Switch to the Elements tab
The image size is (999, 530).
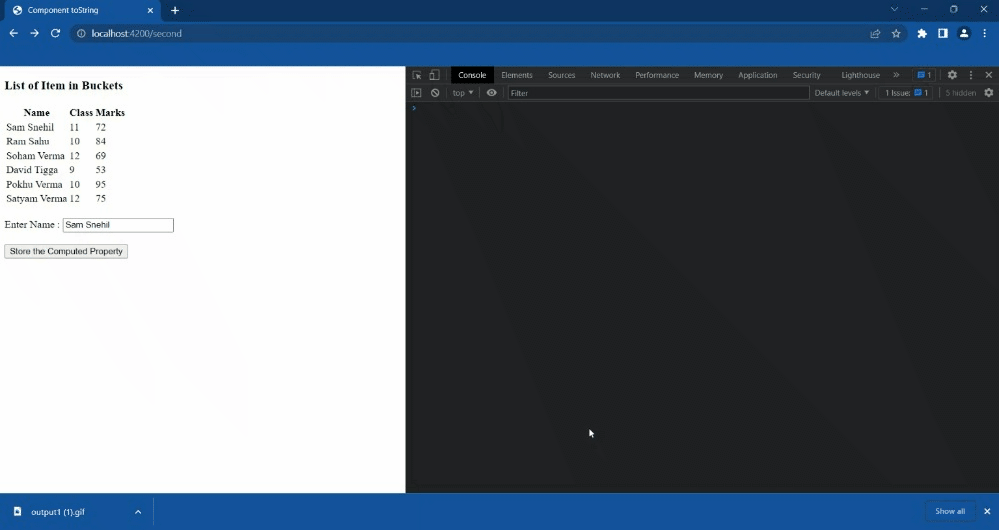point(517,75)
